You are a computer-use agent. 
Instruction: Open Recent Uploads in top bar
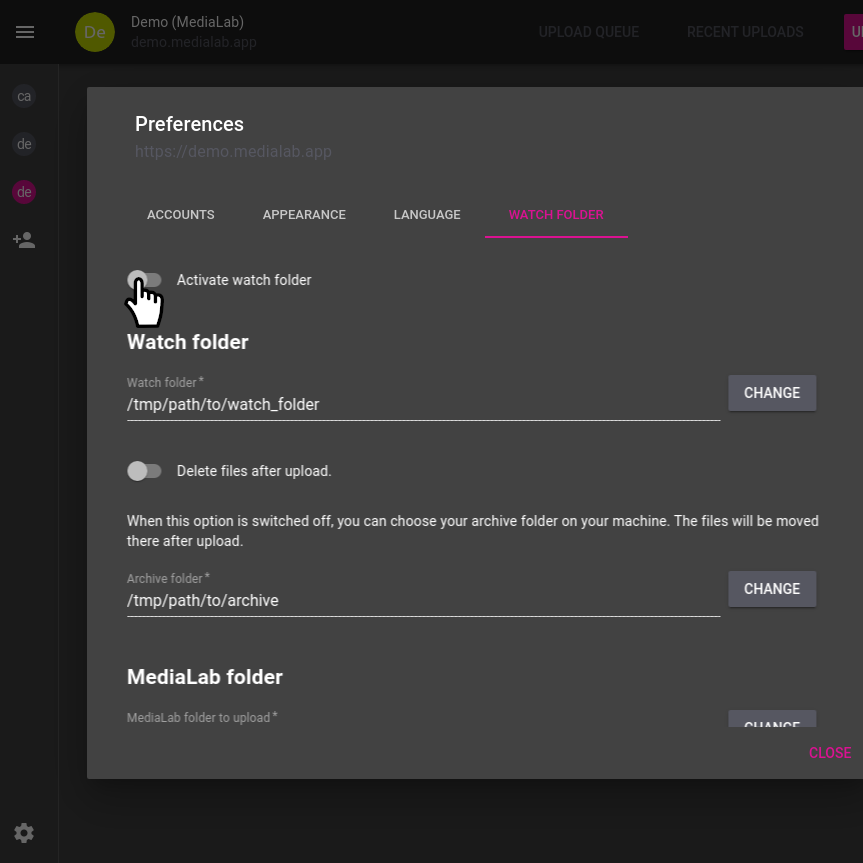pyautogui.click(x=745, y=32)
